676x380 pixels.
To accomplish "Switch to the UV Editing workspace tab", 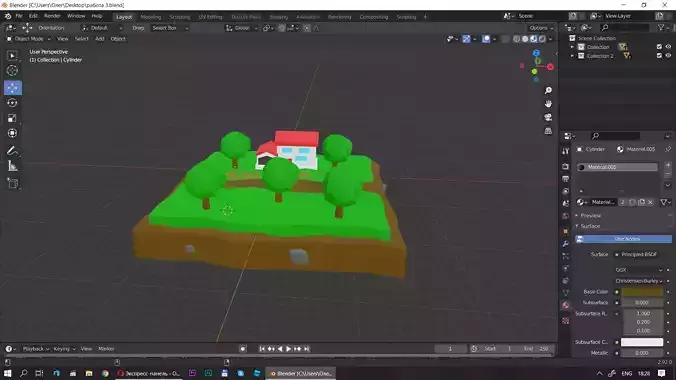I will [210, 17].
